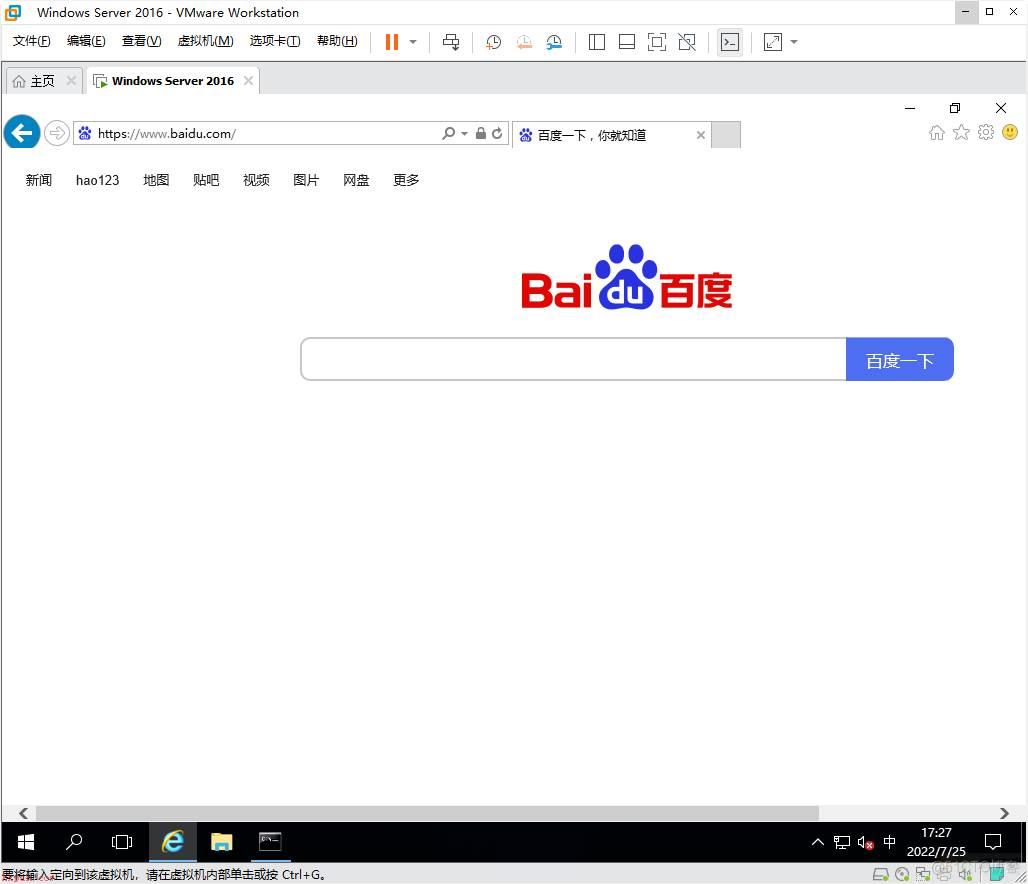
Task: Click the Baidu logo
Action: 627,277
